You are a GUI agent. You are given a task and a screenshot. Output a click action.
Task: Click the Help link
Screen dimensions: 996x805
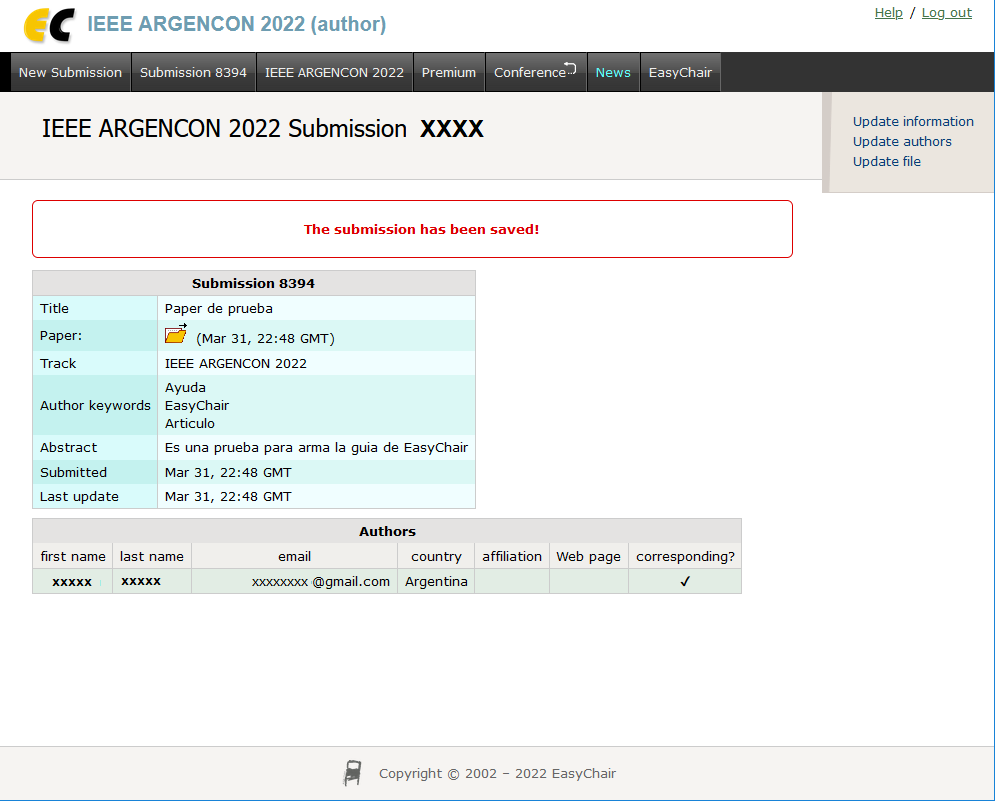(889, 13)
